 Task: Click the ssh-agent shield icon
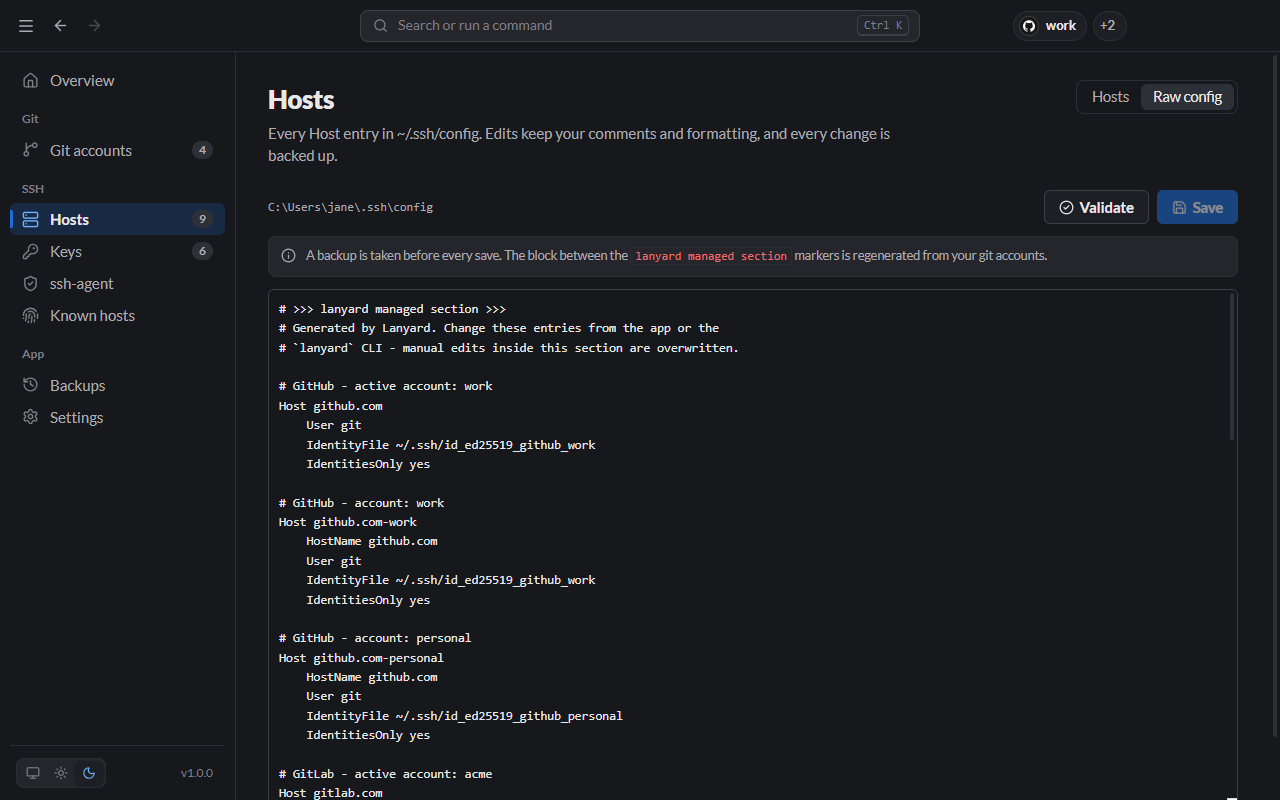coord(31,283)
